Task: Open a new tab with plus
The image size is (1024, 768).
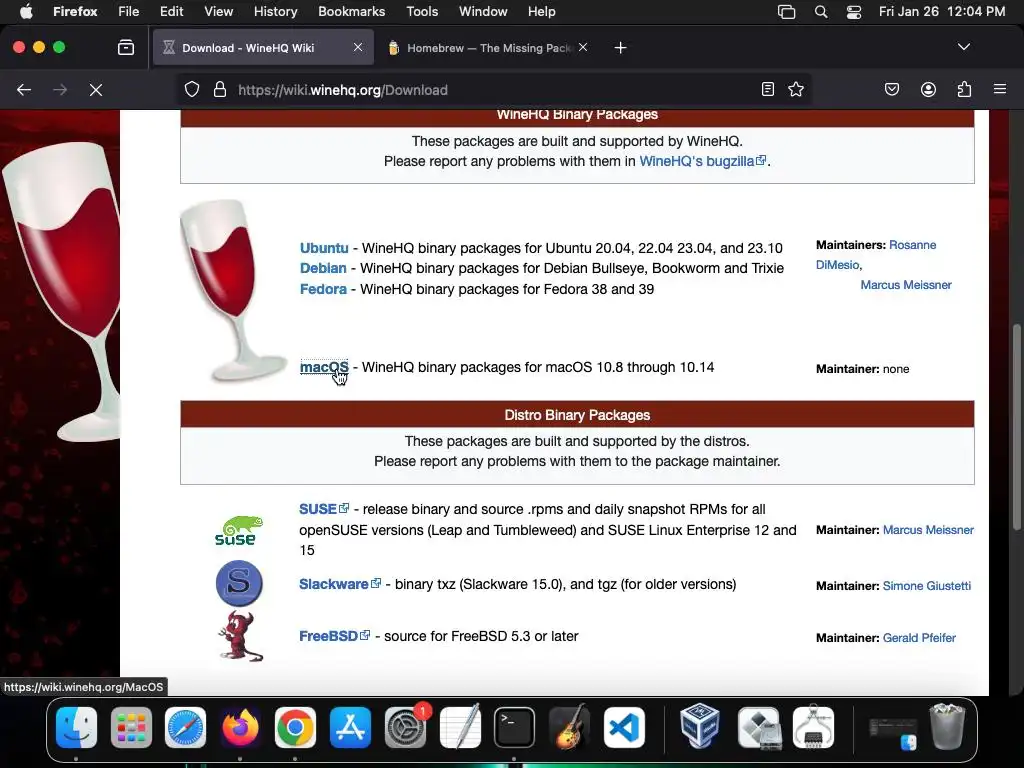Action: [x=620, y=48]
